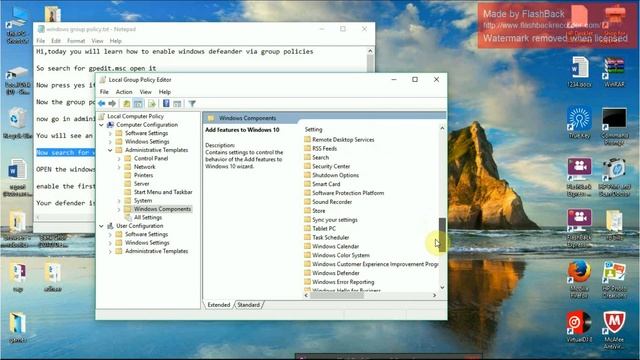Open the McAfee Antivirus desktop shortcut
Image resolution: width=640 pixels, height=360 pixels.
[x=614, y=329]
